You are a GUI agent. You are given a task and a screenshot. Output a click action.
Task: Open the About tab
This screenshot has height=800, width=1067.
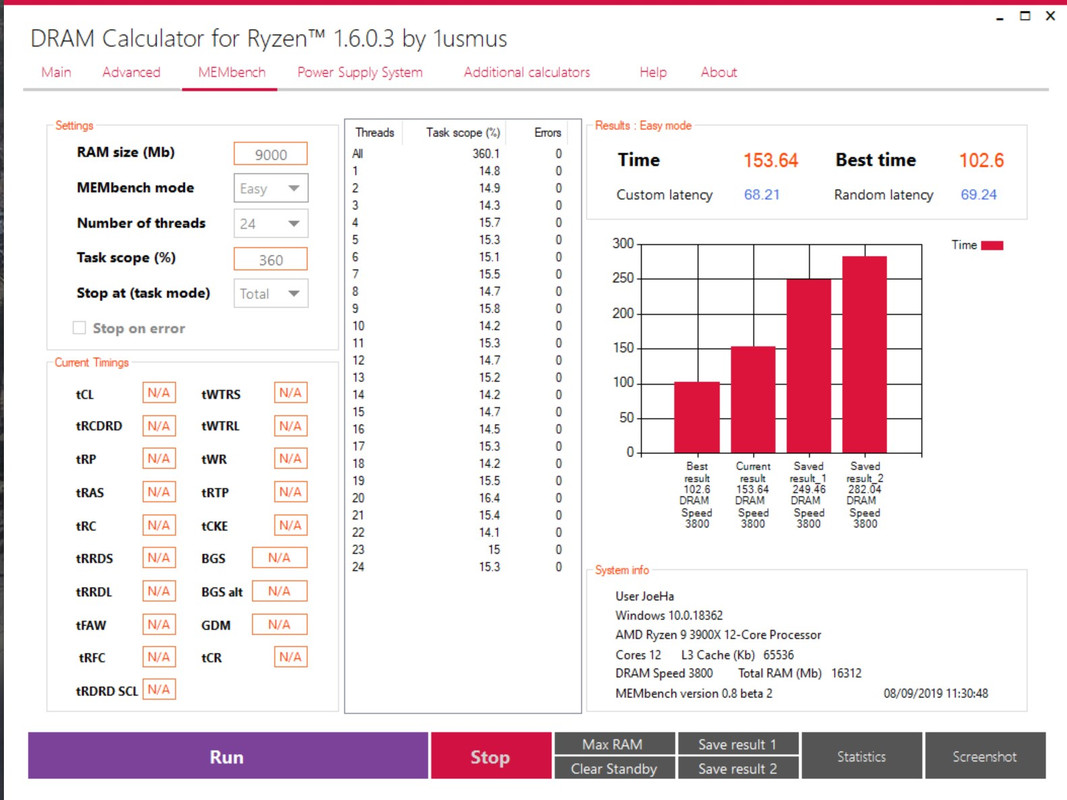pos(719,72)
